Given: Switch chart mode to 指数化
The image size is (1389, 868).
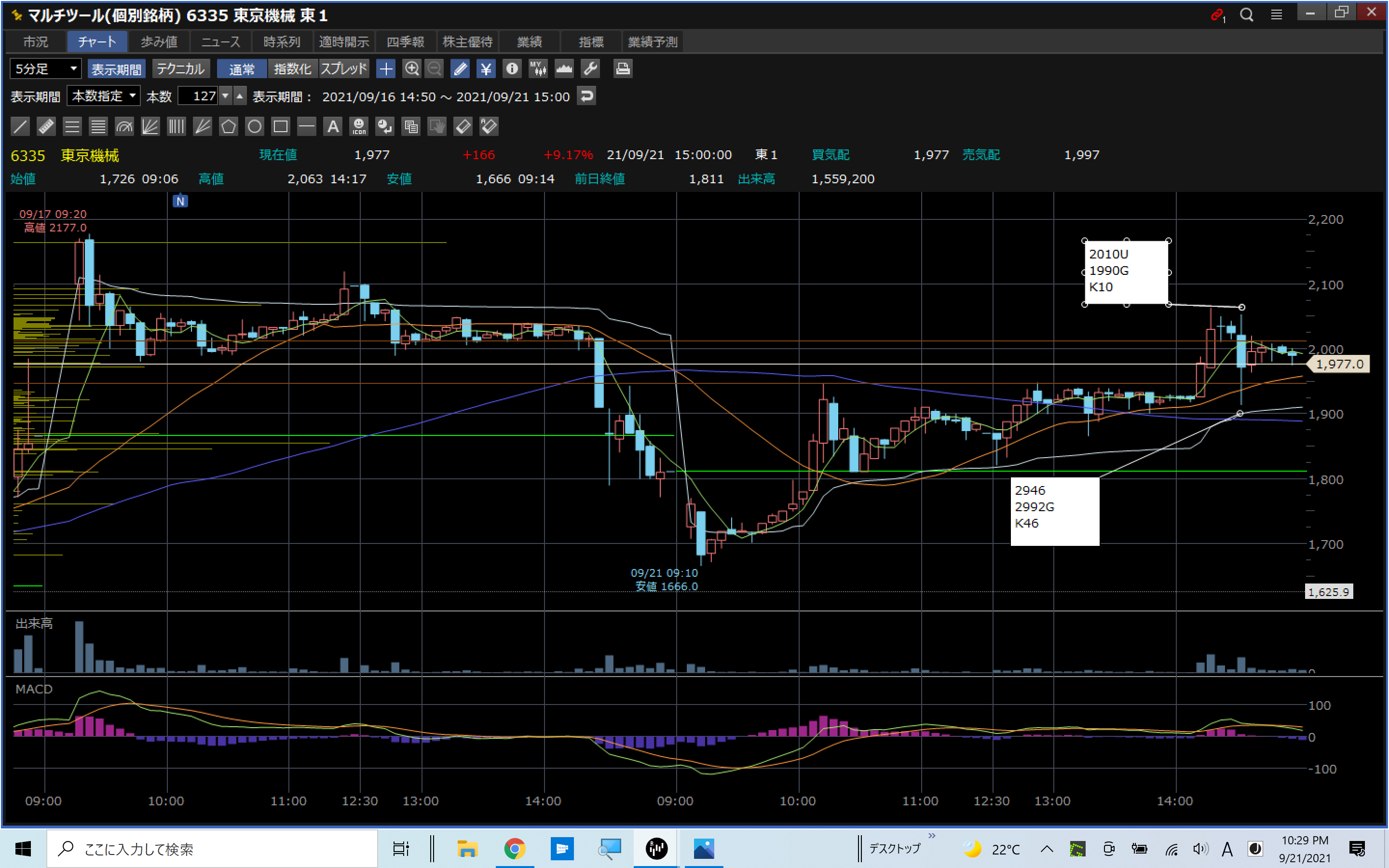Looking at the screenshot, I should click(292, 69).
